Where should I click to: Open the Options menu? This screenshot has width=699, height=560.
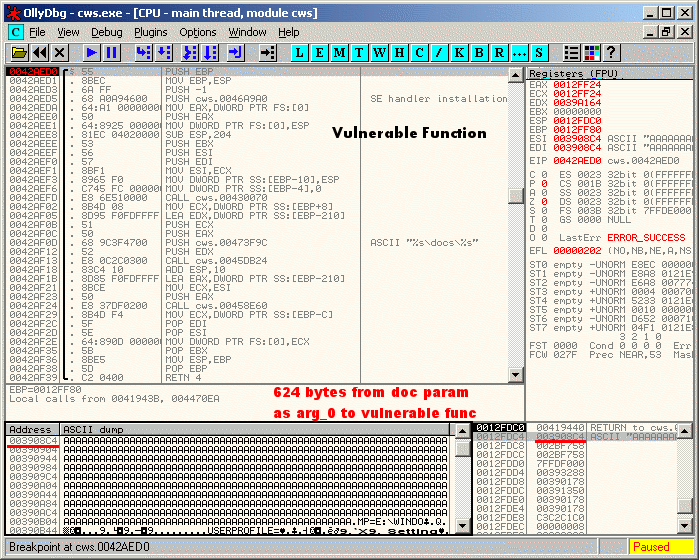[198, 32]
